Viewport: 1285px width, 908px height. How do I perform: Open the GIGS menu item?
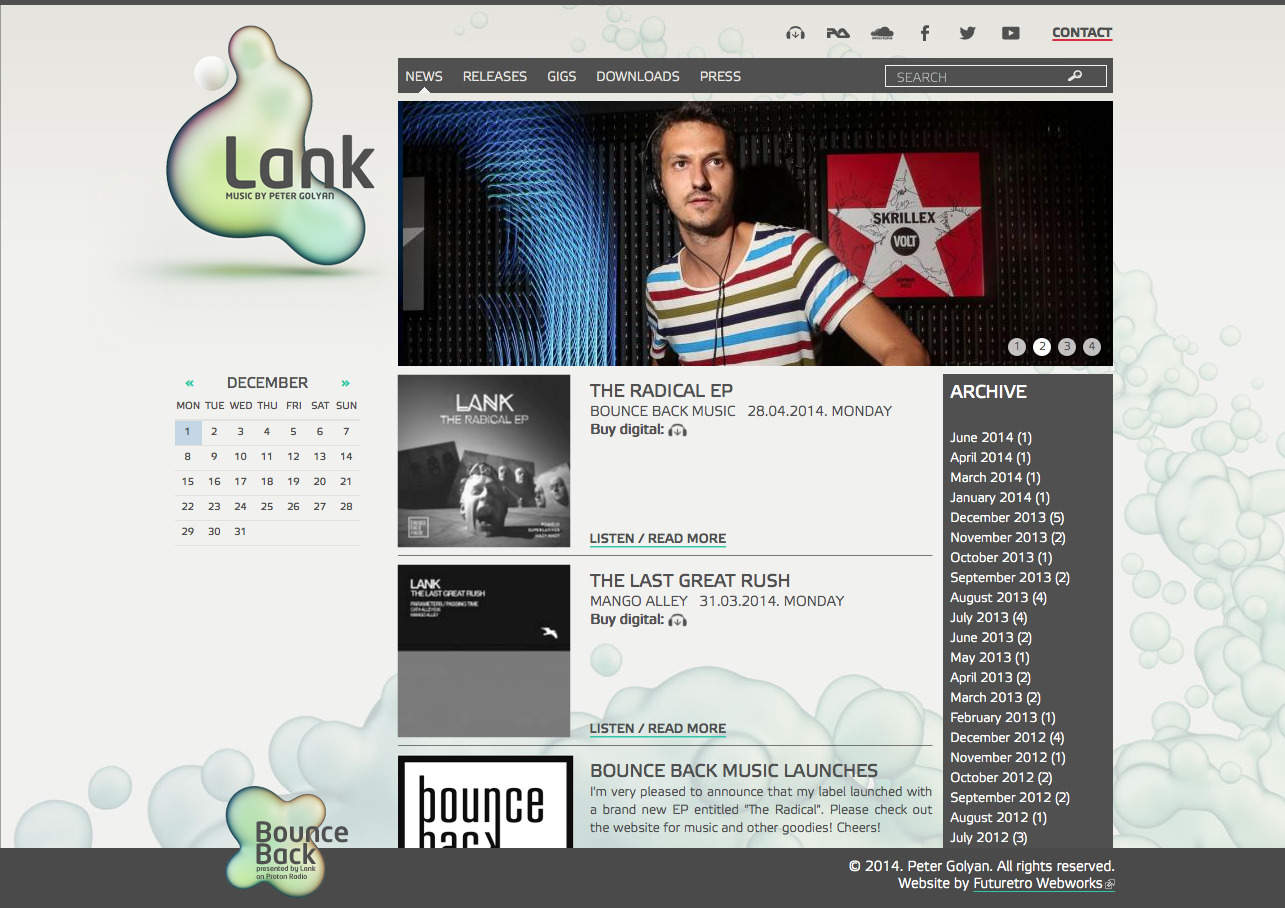pyautogui.click(x=561, y=76)
